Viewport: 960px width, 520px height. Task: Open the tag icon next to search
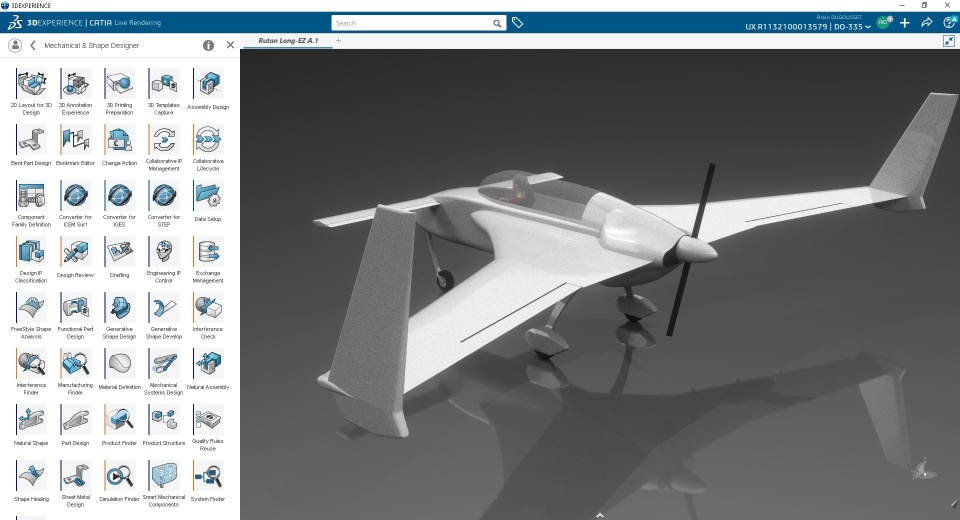tap(517, 23)
